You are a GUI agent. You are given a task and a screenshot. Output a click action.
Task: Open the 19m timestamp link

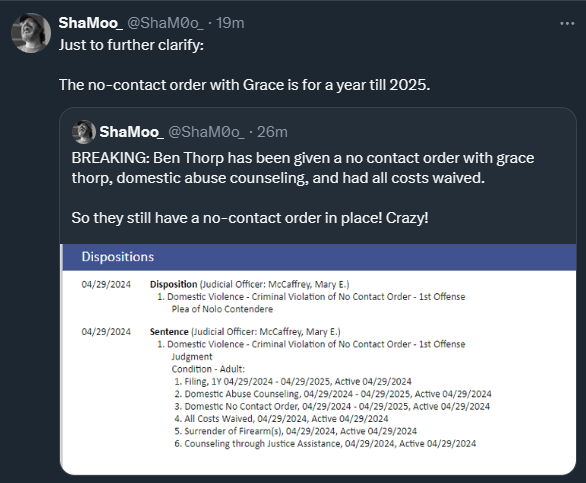[230, 23]
